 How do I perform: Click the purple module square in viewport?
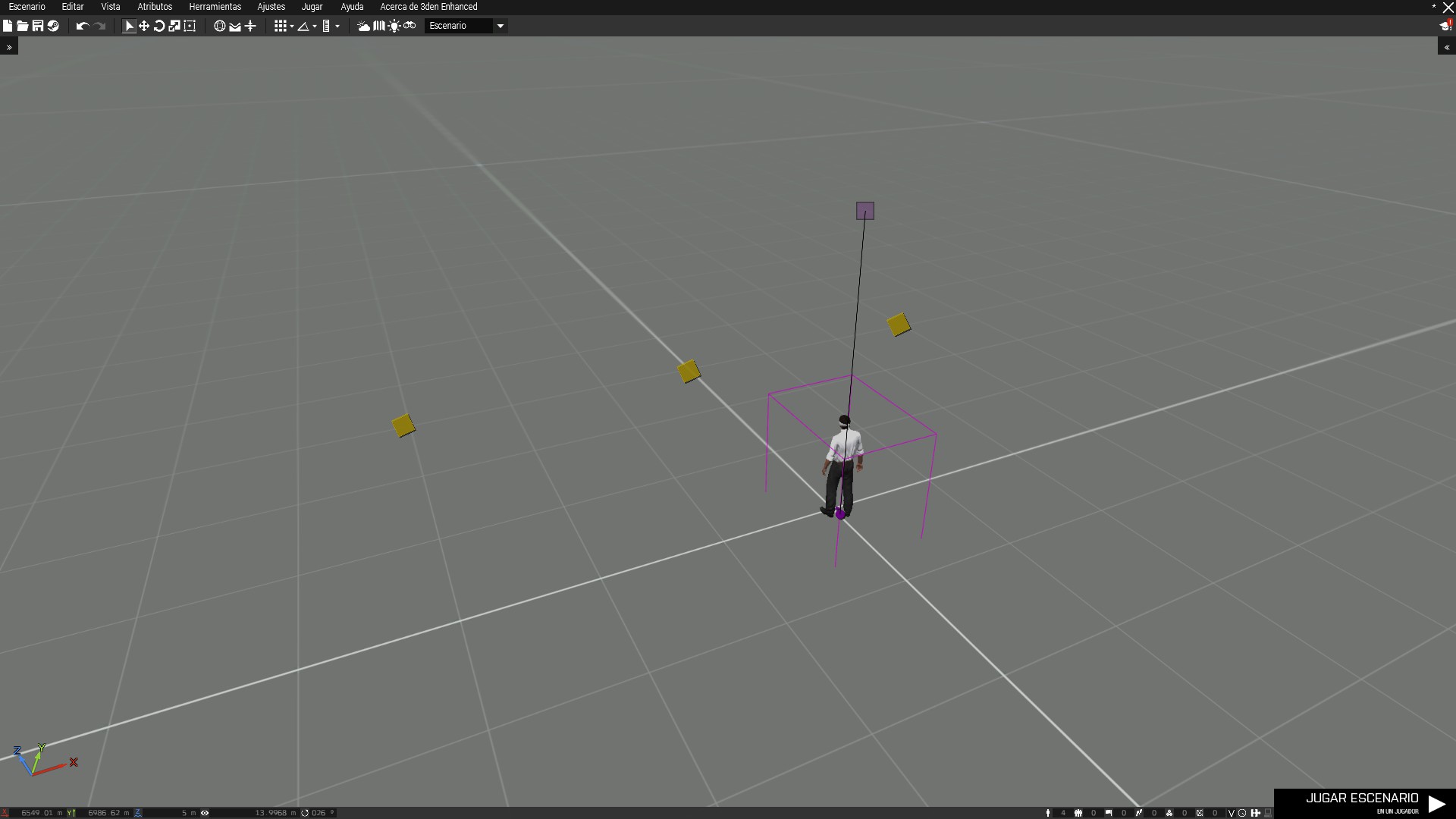point(865,211)
